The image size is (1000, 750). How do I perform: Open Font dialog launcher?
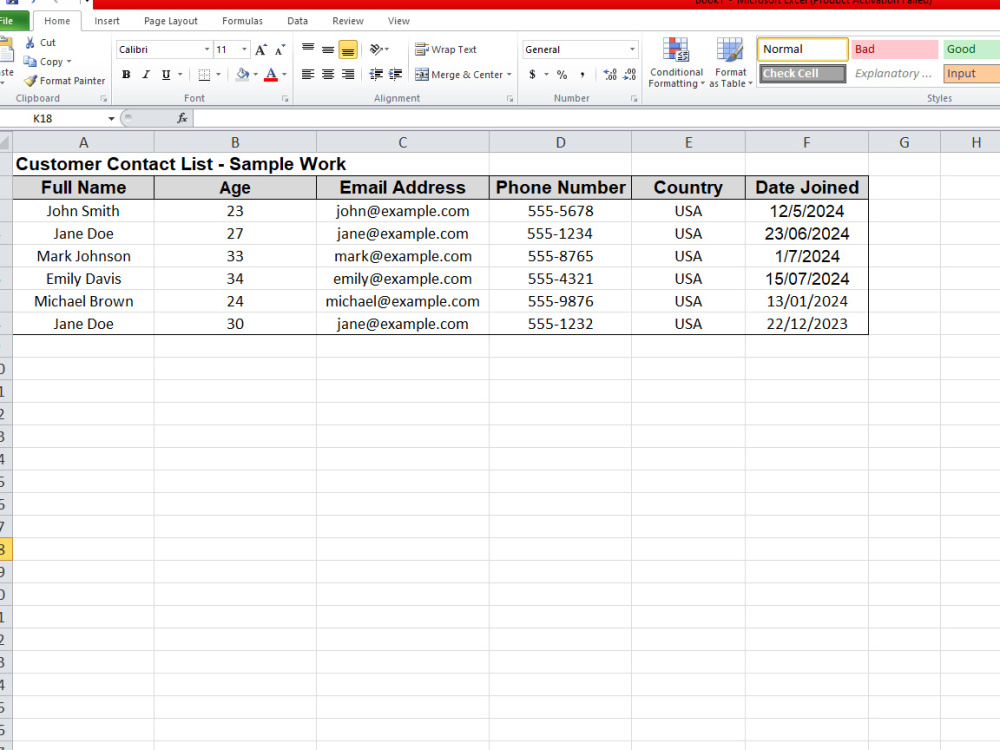click(285, 99)
